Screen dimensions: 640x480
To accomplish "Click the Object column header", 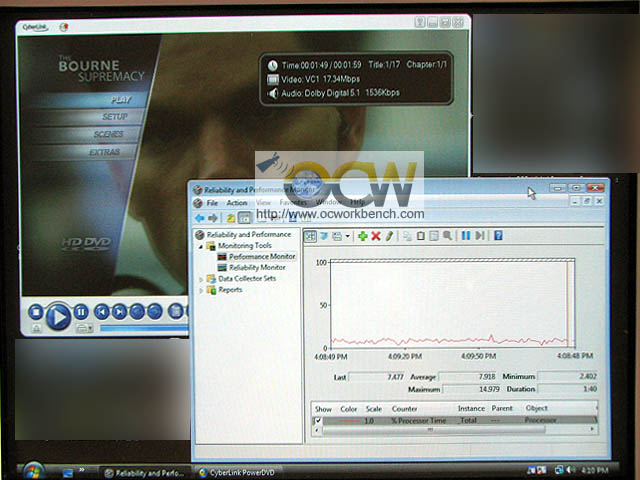I will 536,408.
